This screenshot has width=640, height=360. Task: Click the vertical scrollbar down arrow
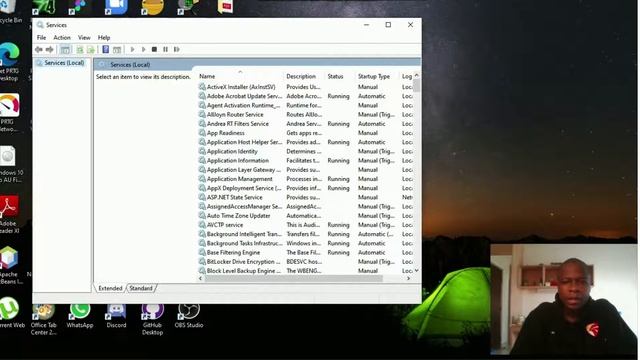click(416, 270)
